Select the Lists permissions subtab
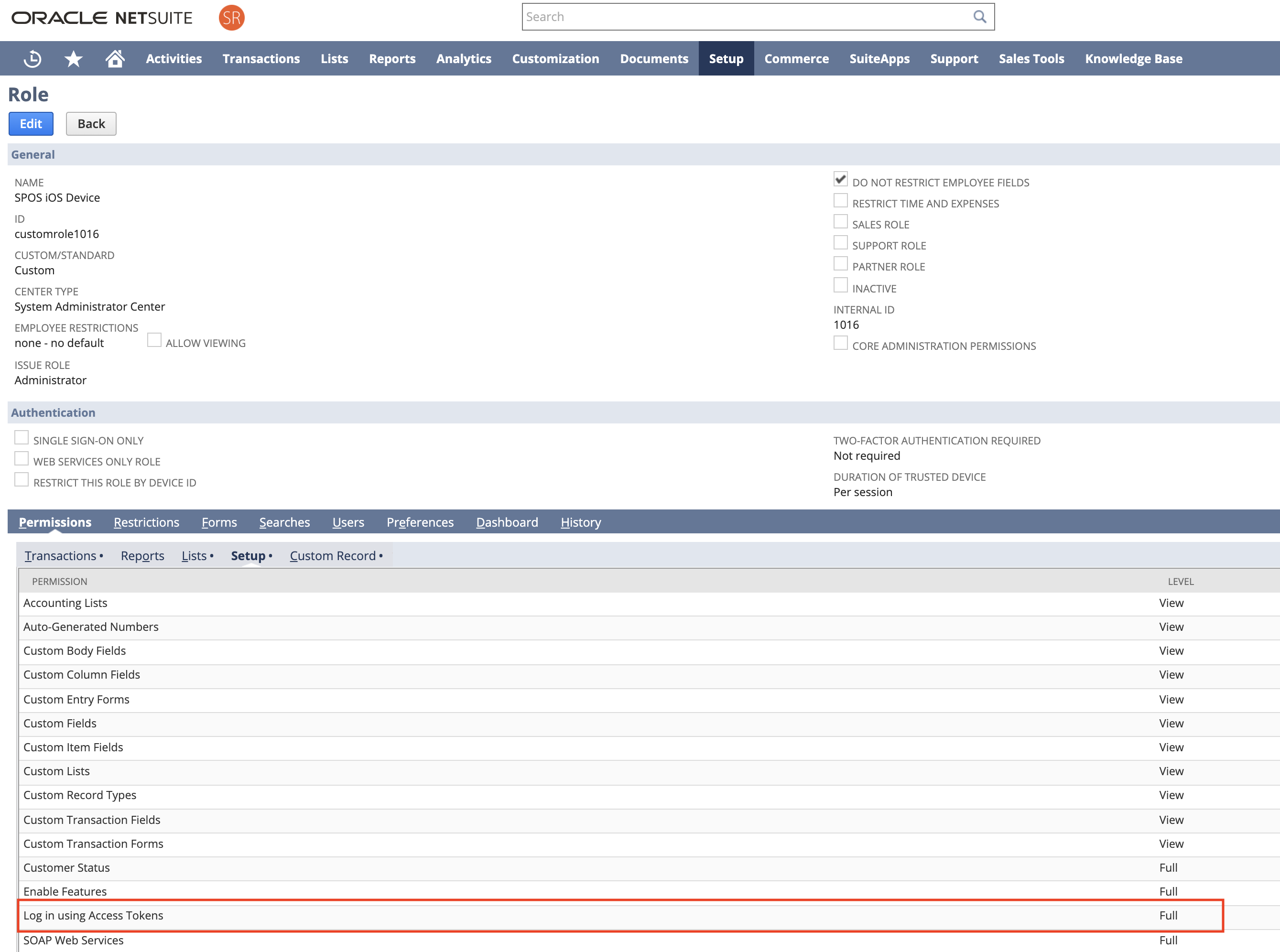The image size is (1280, 952). pos(194,555)
